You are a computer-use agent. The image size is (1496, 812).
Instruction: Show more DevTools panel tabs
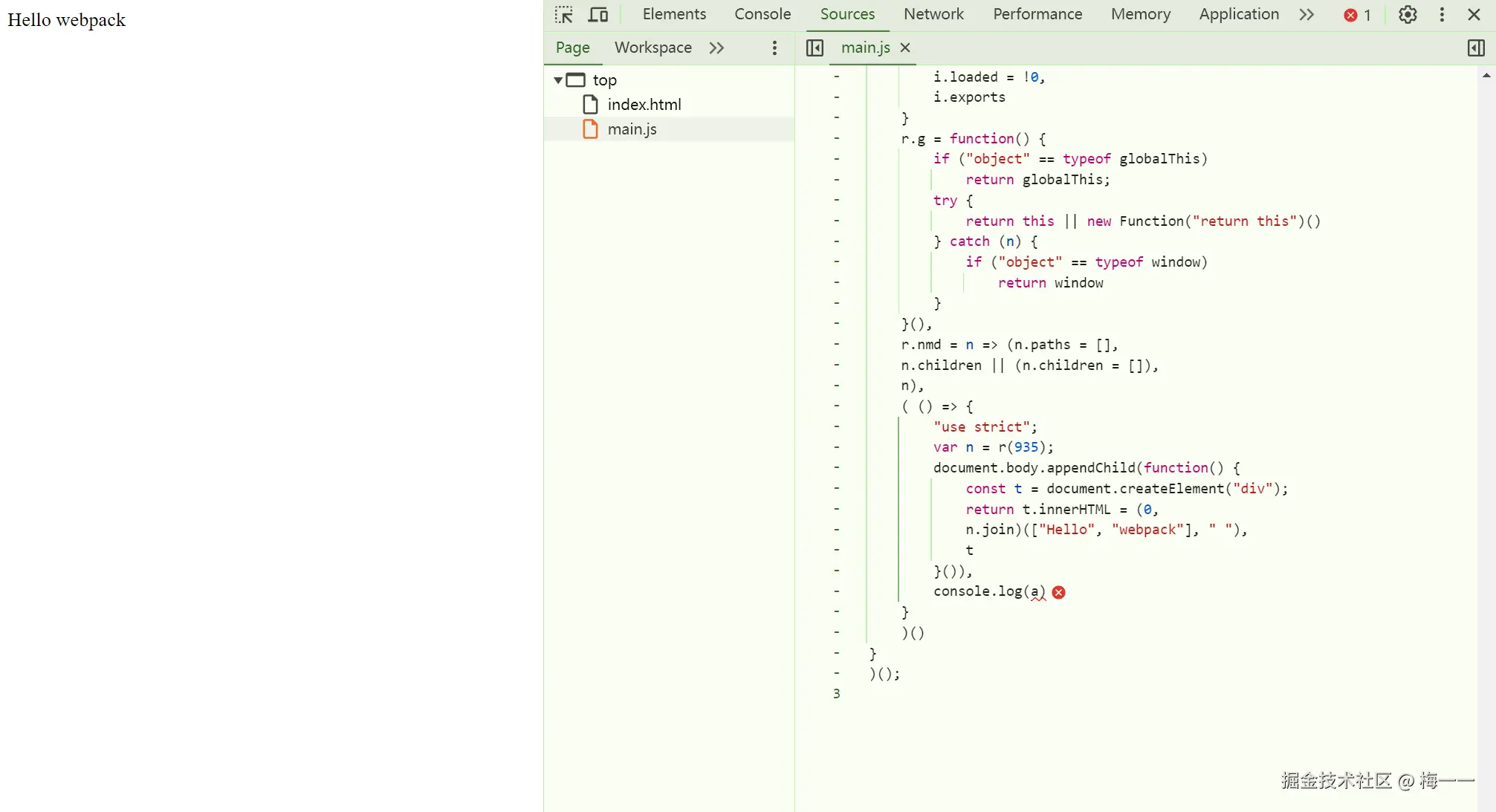pos(1306,15)
